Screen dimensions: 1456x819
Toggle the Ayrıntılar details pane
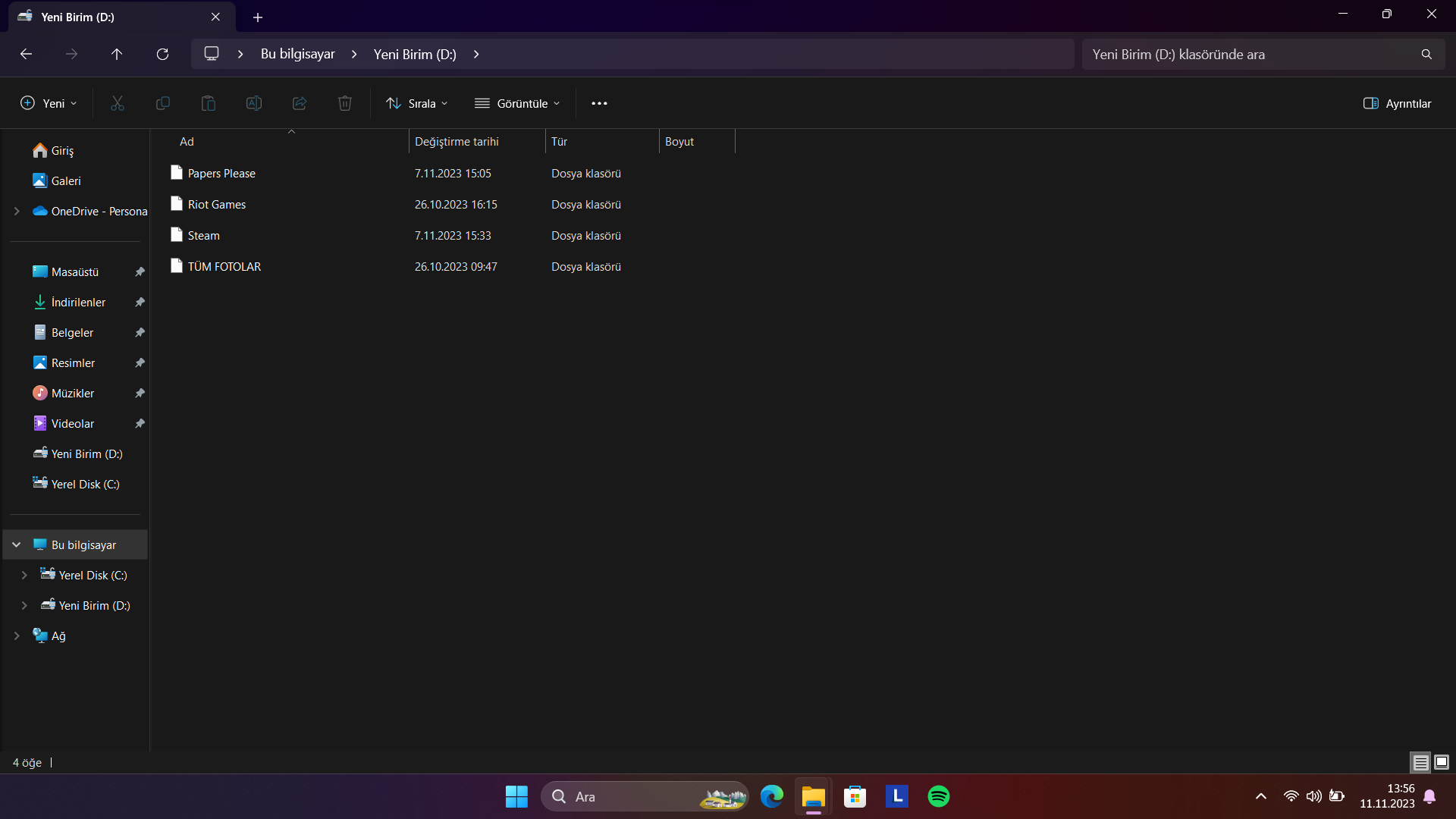coord(1397,103)
